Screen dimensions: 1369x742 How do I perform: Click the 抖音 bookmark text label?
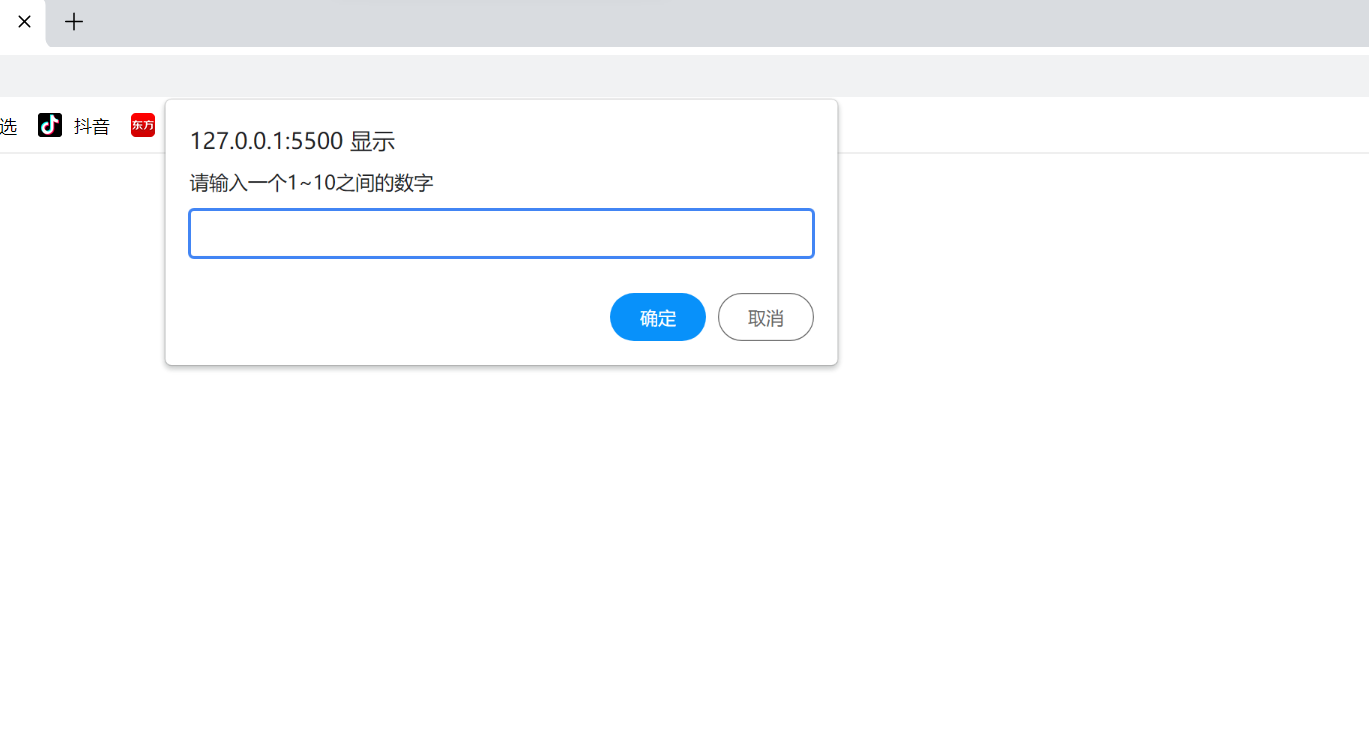[92, 126]
